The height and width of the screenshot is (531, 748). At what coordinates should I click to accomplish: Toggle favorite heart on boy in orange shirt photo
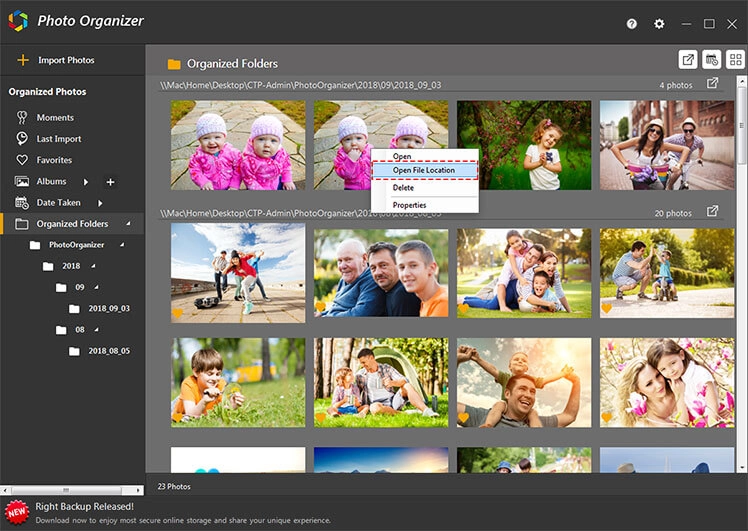click(x=177, y=417)
